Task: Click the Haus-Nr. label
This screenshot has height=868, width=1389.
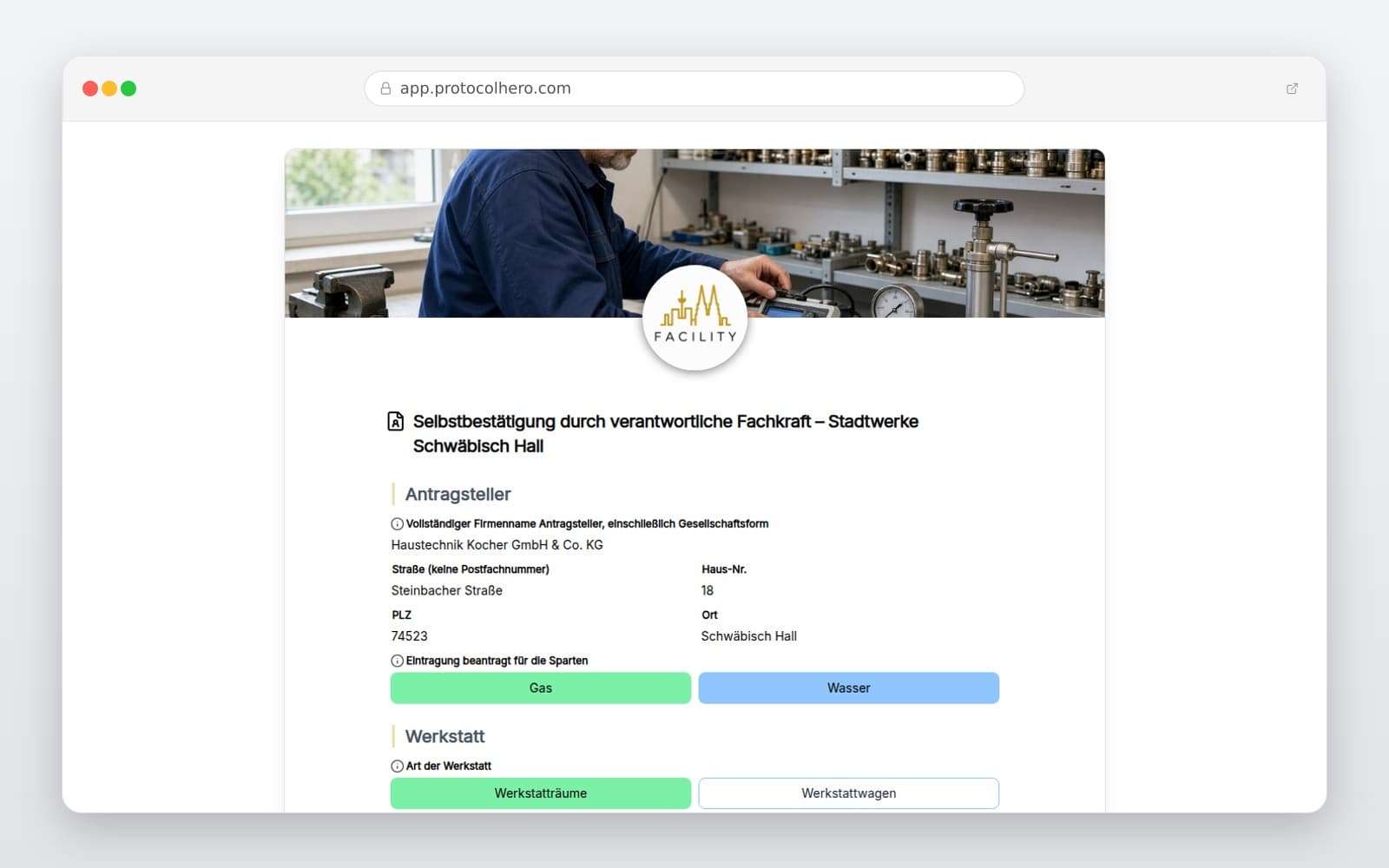Action: [724, 570]
